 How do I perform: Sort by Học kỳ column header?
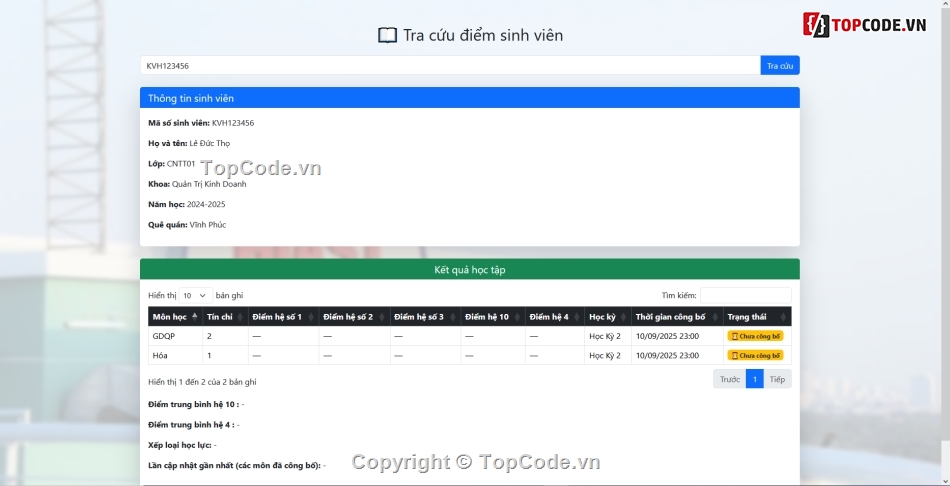tap(602, 317)
